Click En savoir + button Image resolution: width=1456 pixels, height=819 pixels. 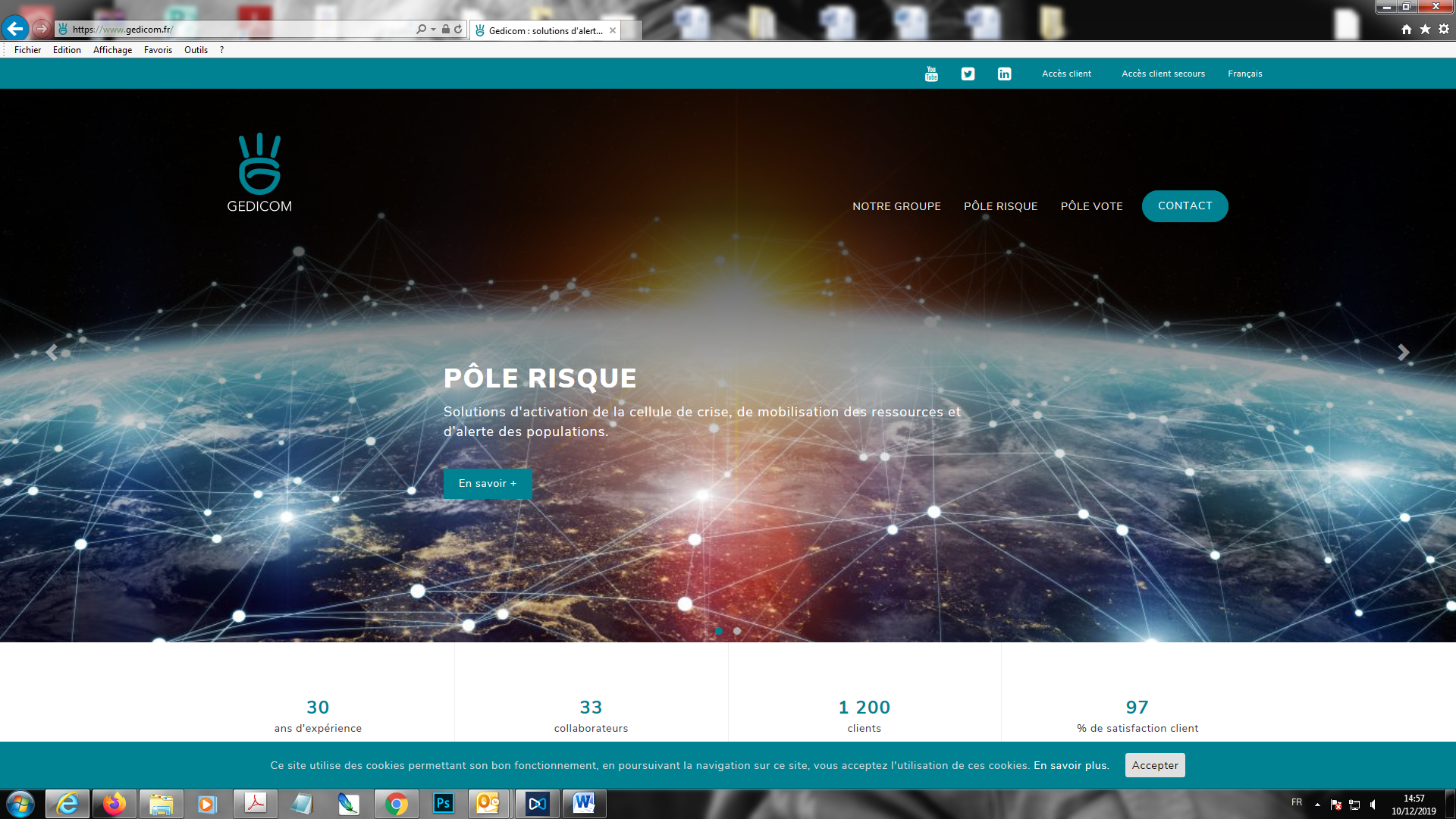coord(488,484)
